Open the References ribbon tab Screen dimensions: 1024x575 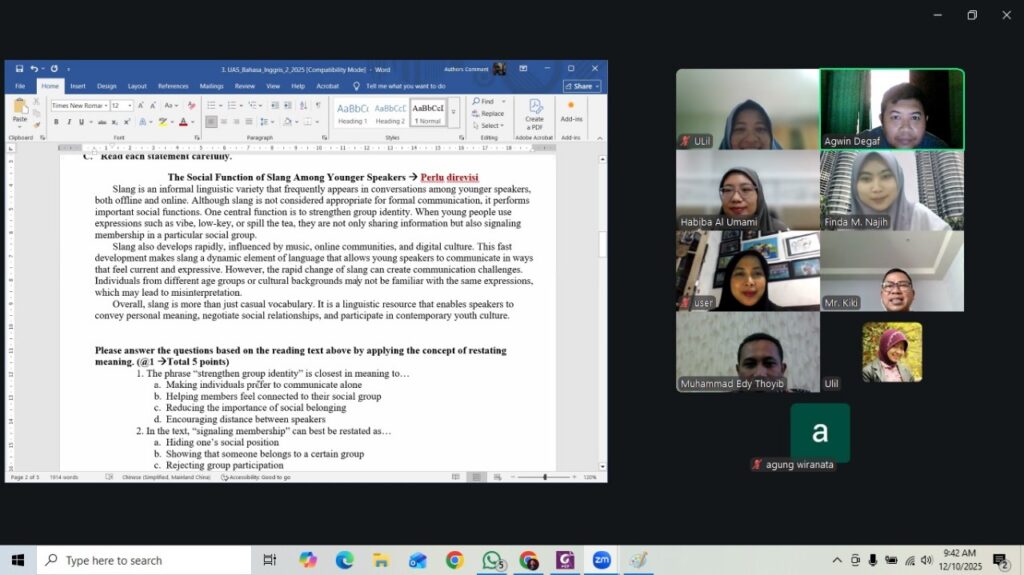(172, 86)
